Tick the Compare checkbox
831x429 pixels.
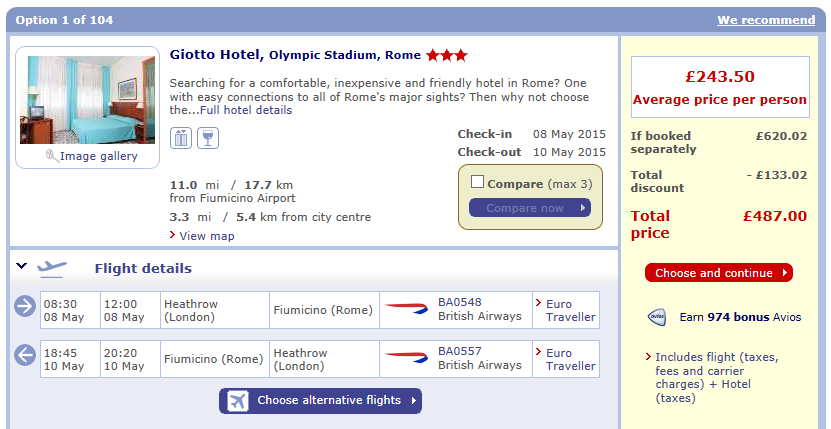tap(477, 182)
